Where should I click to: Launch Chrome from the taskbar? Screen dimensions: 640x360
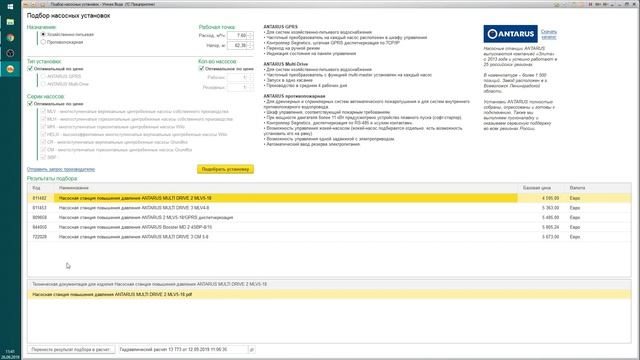[x=10, y=38]
